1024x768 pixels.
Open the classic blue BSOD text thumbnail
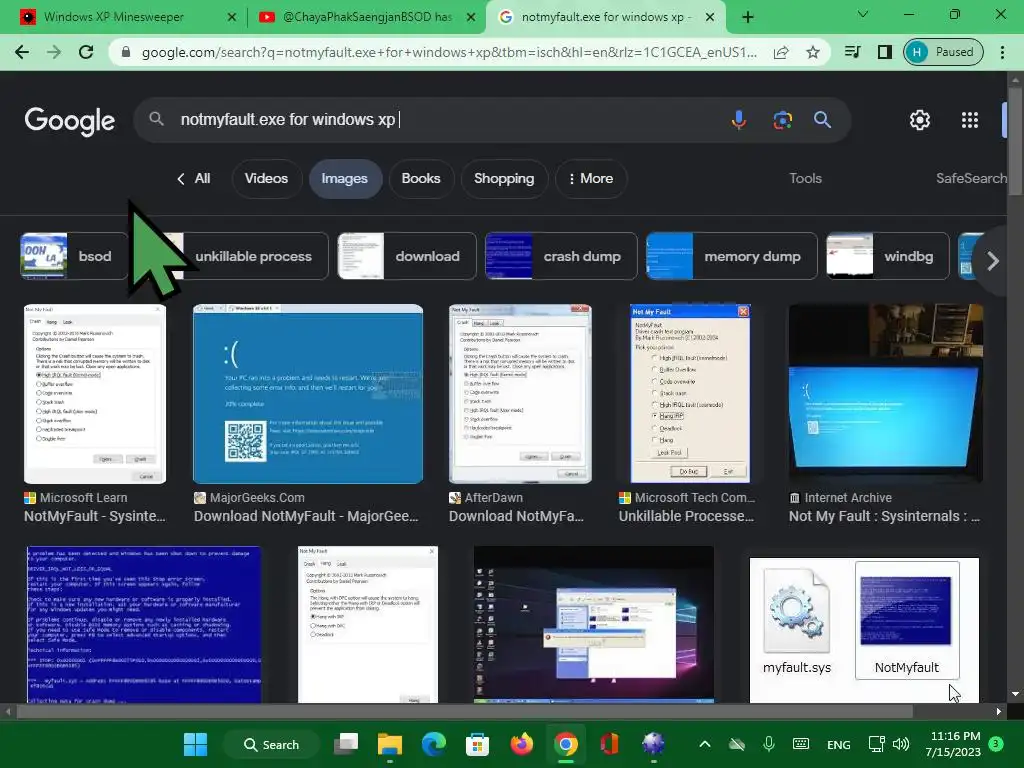pos(144,624)
